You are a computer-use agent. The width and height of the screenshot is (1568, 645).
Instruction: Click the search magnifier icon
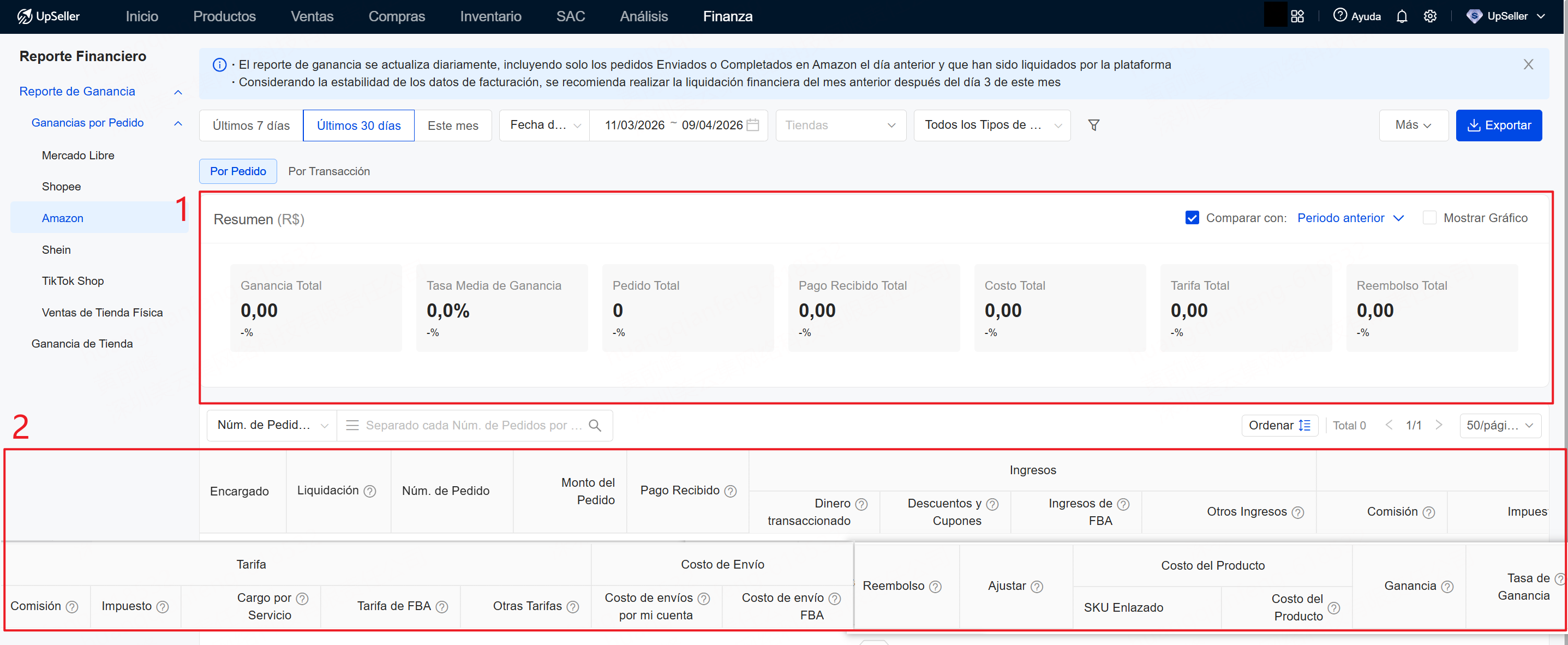tap(595, 425)
